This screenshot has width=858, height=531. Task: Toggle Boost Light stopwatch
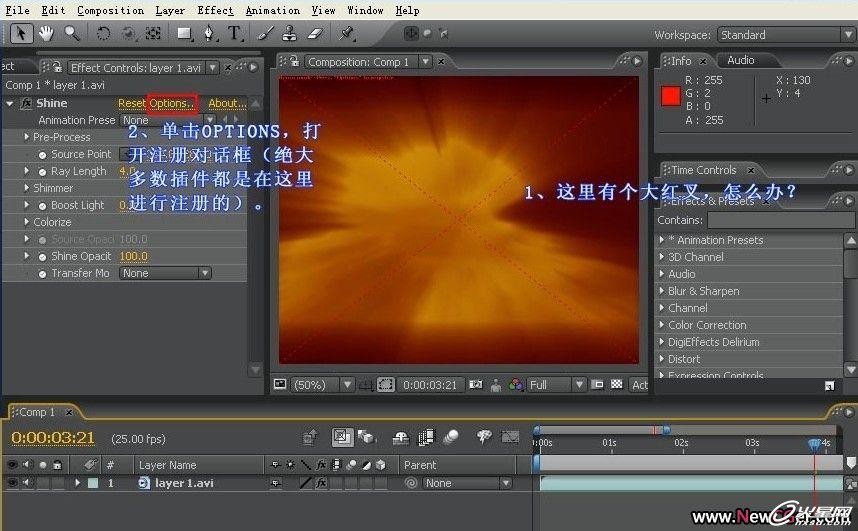pyautogui.click(x=42, y=206)
